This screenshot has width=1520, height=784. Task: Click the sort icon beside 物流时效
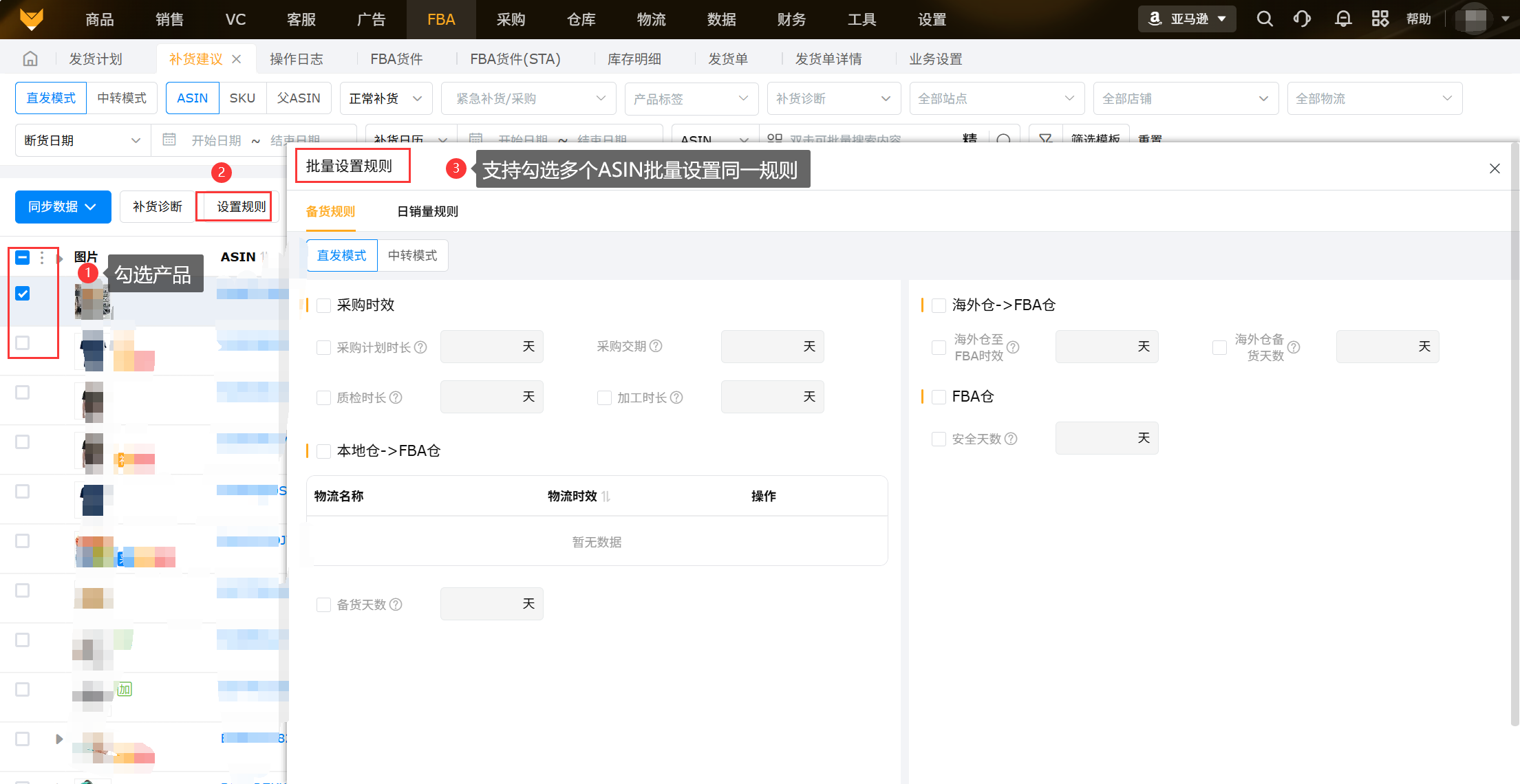pos(606,497)
